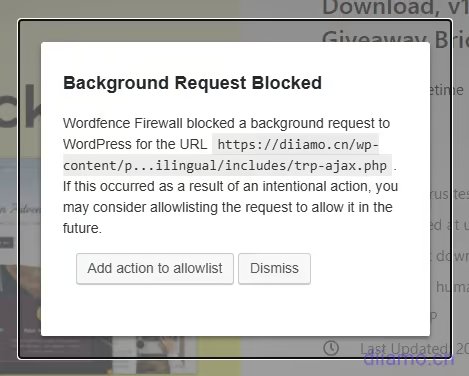
Task: Click the 'Add action to allowlist' button
Action: click(x=155, y=269)
